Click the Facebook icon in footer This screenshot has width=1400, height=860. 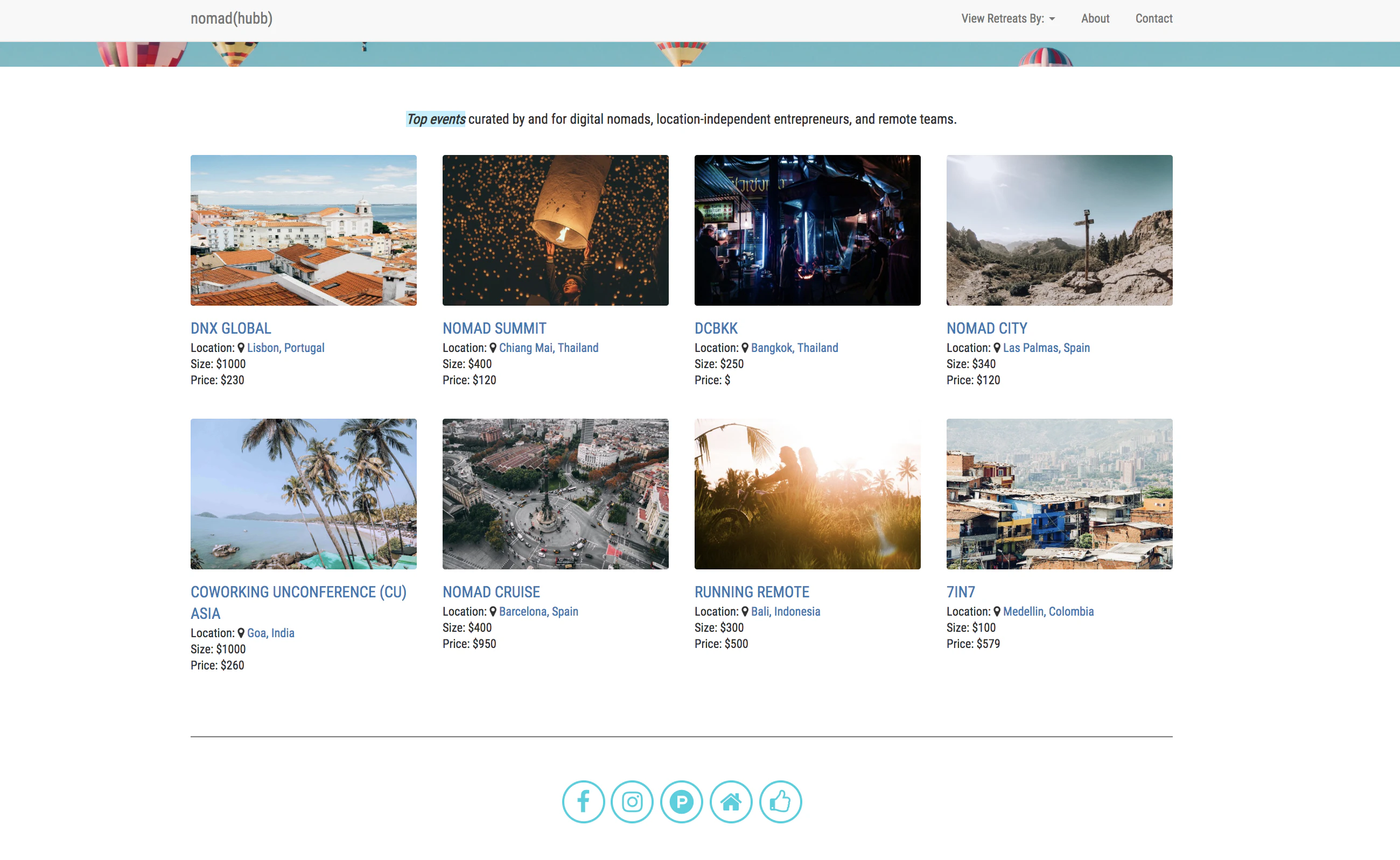(x=583, y=801)
